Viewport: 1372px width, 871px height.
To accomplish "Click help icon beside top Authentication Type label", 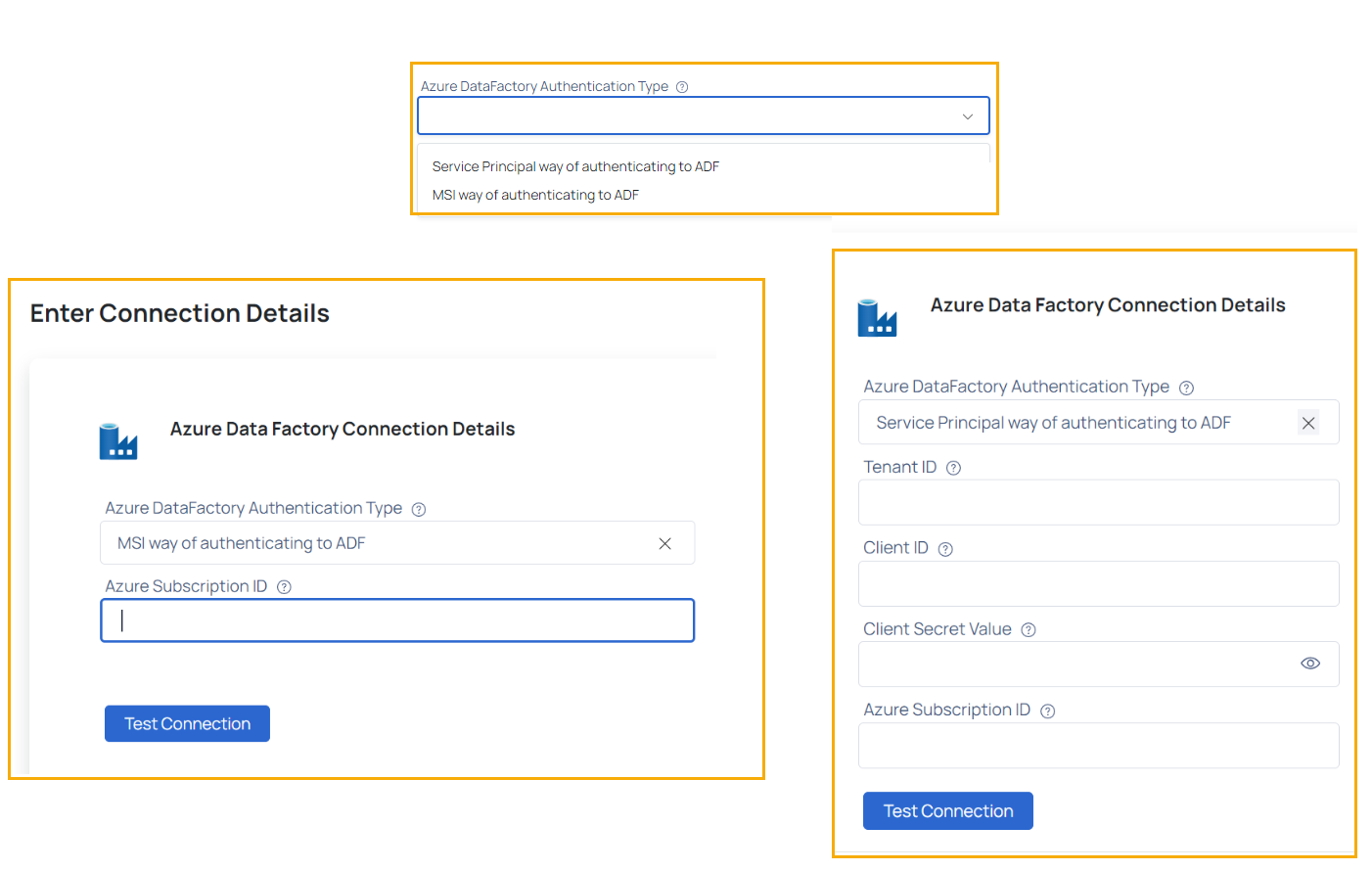I will pos(682,87).
